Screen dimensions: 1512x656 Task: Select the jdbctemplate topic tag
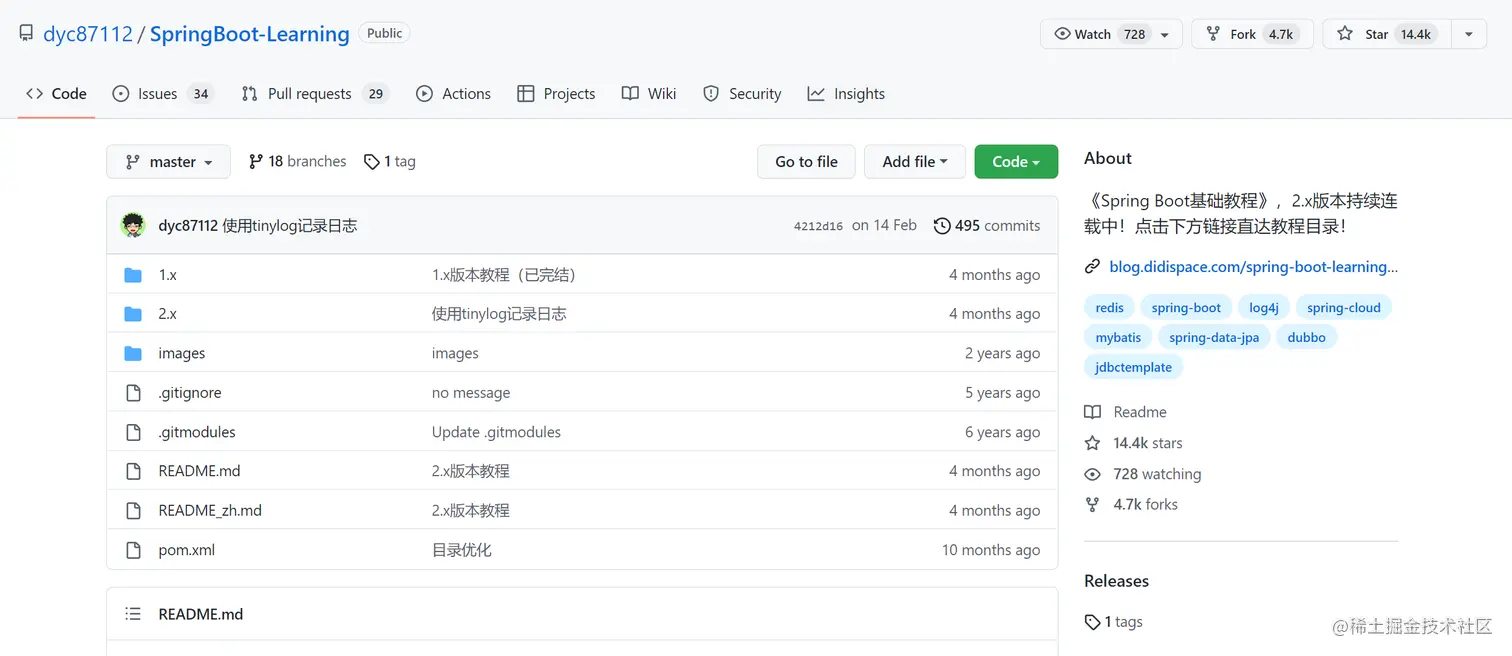[1133, 367]
